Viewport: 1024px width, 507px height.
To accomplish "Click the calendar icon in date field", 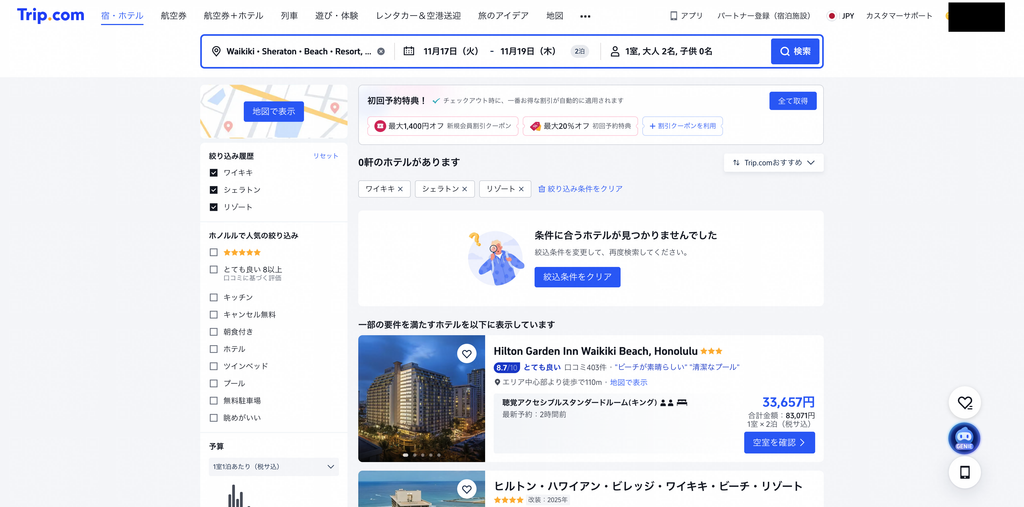I will click(409, 51).
